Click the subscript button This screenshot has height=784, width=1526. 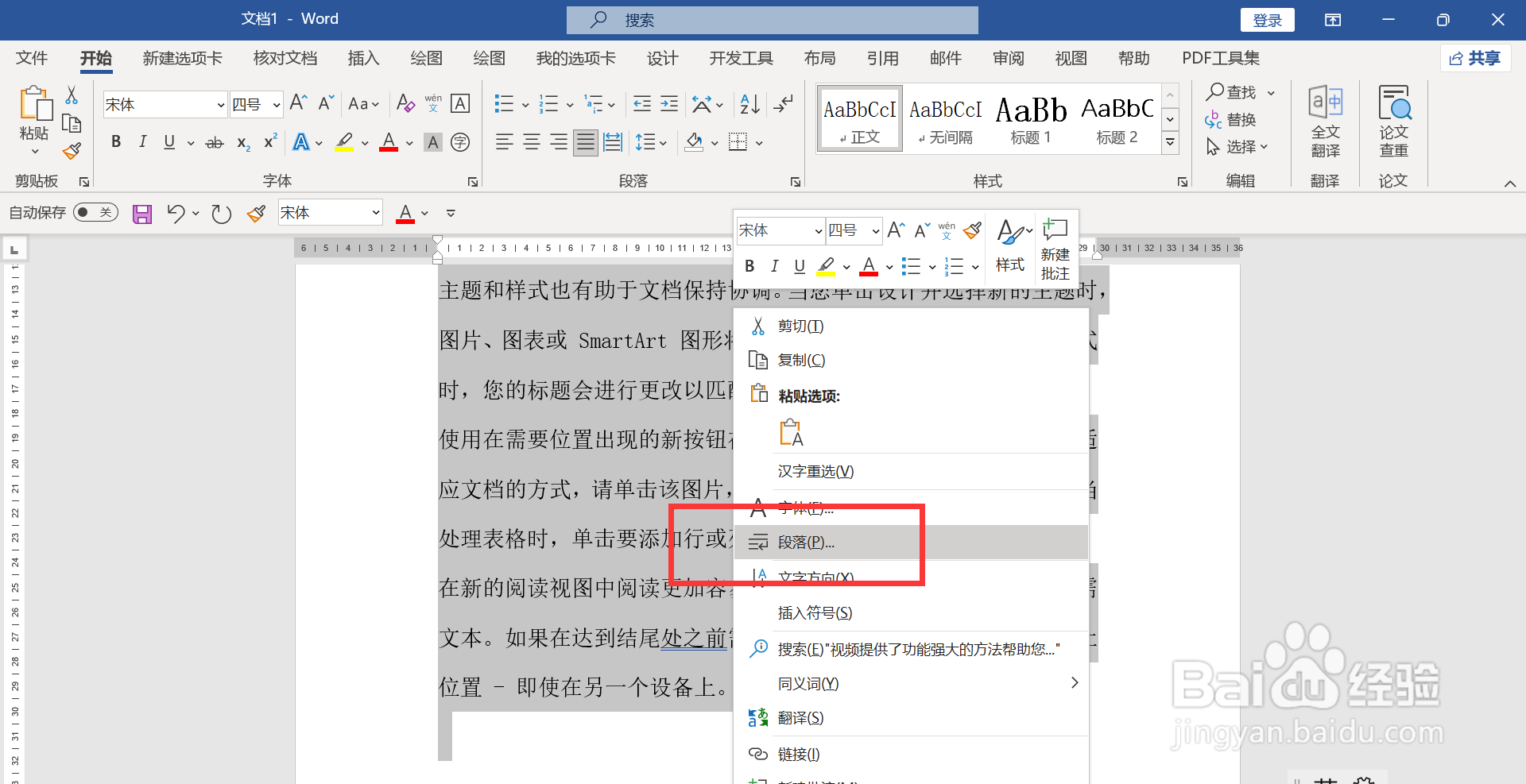(x=243, y=143)
